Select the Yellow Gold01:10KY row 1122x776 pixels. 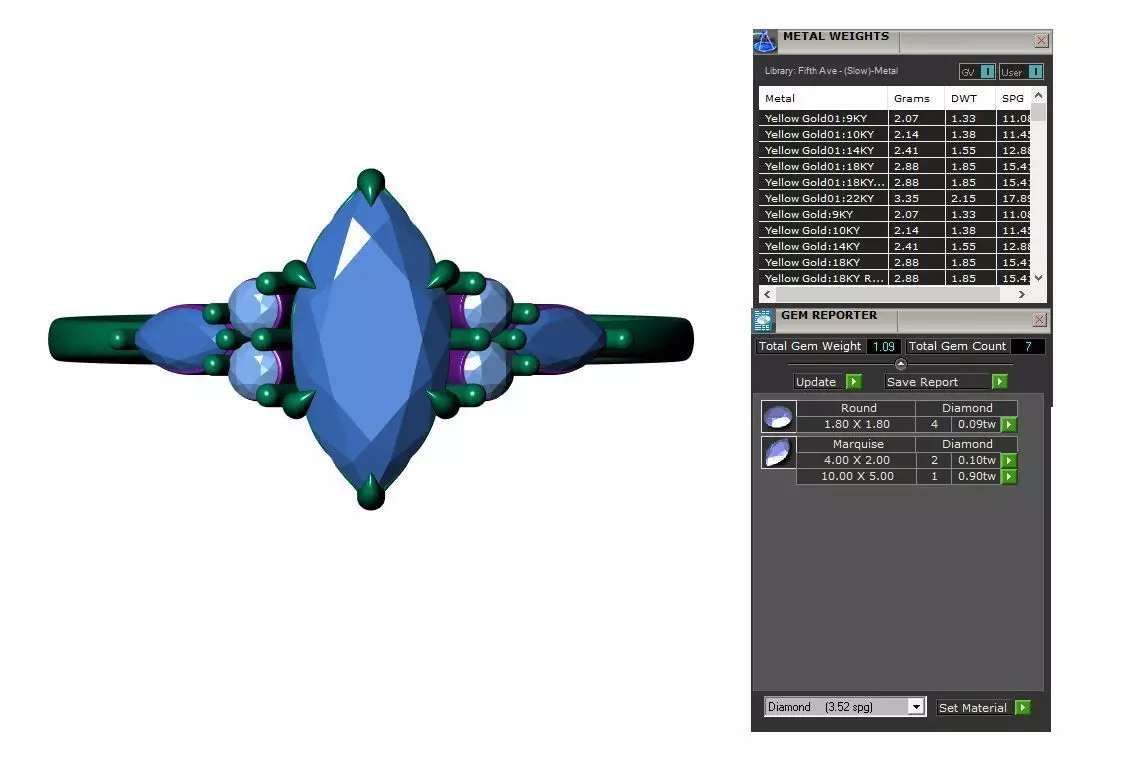pos(894,134)
